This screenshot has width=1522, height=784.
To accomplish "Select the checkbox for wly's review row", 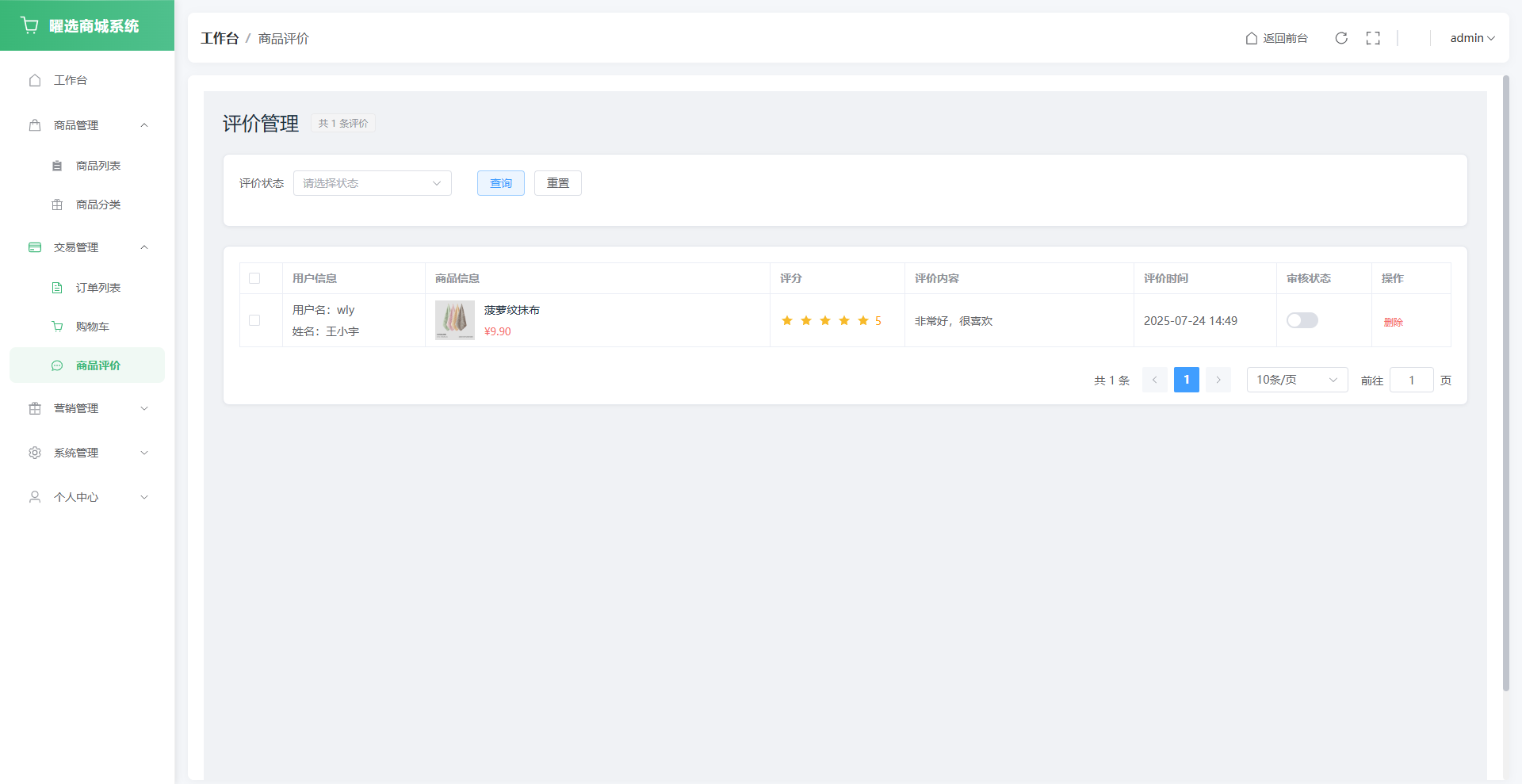I will (x=254, y=320).
